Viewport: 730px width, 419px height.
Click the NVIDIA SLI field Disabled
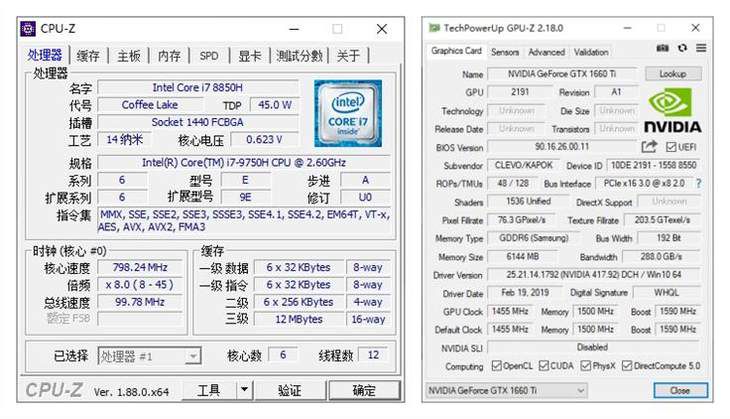coord(593,347)
